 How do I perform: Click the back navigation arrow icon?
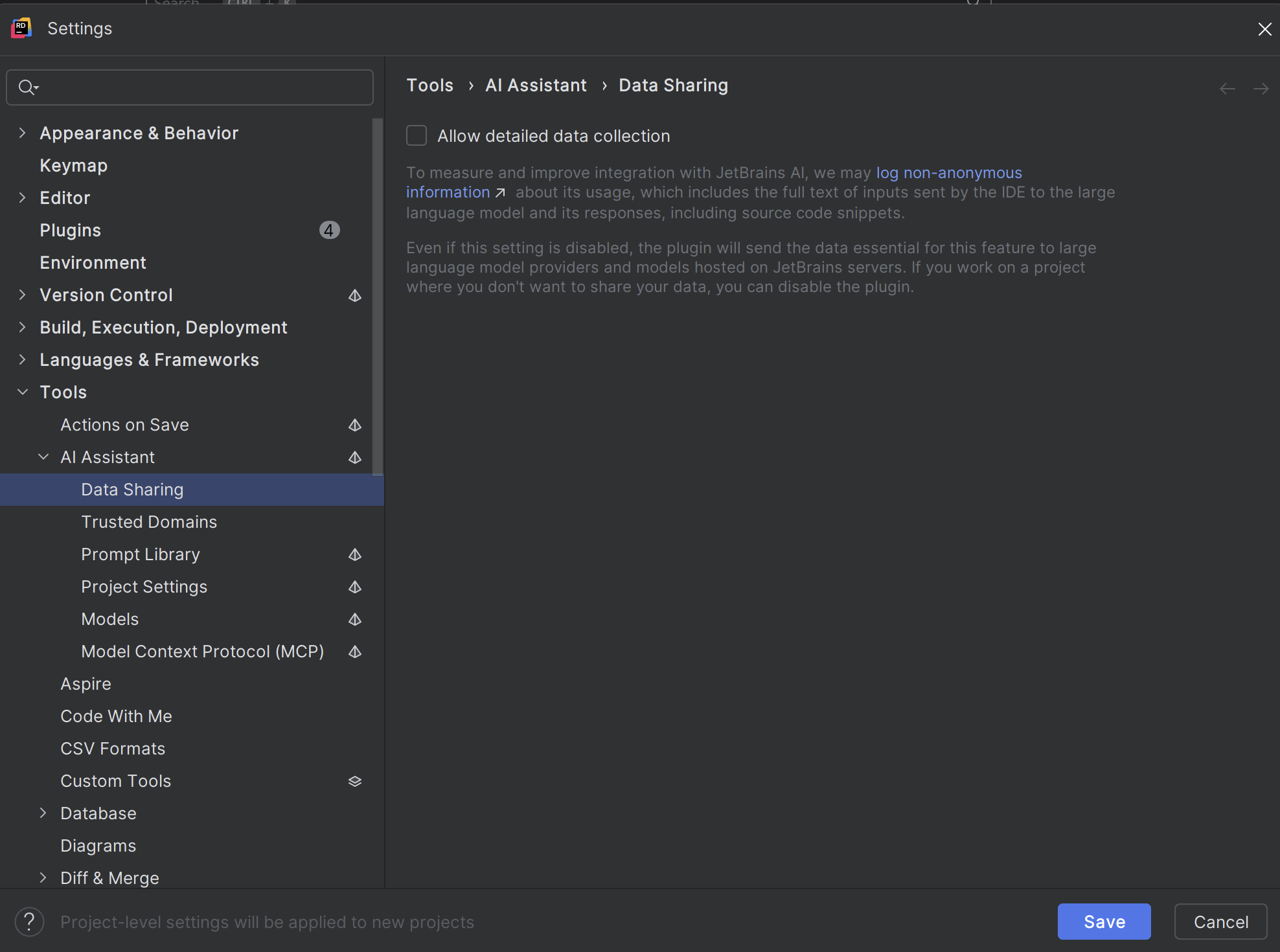pos(1227,89)
